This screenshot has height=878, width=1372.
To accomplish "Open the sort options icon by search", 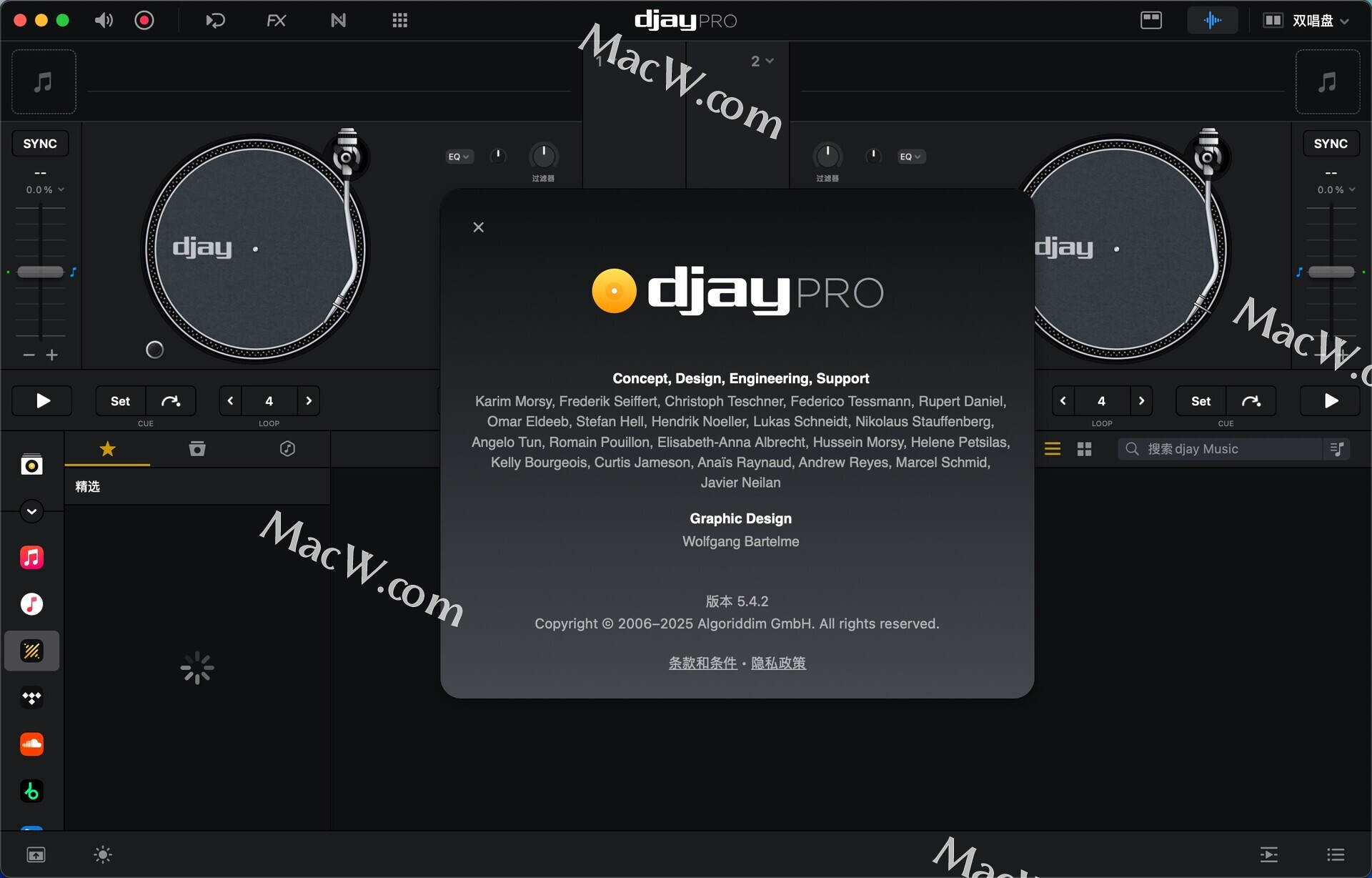I will (x=1337, y=449).
